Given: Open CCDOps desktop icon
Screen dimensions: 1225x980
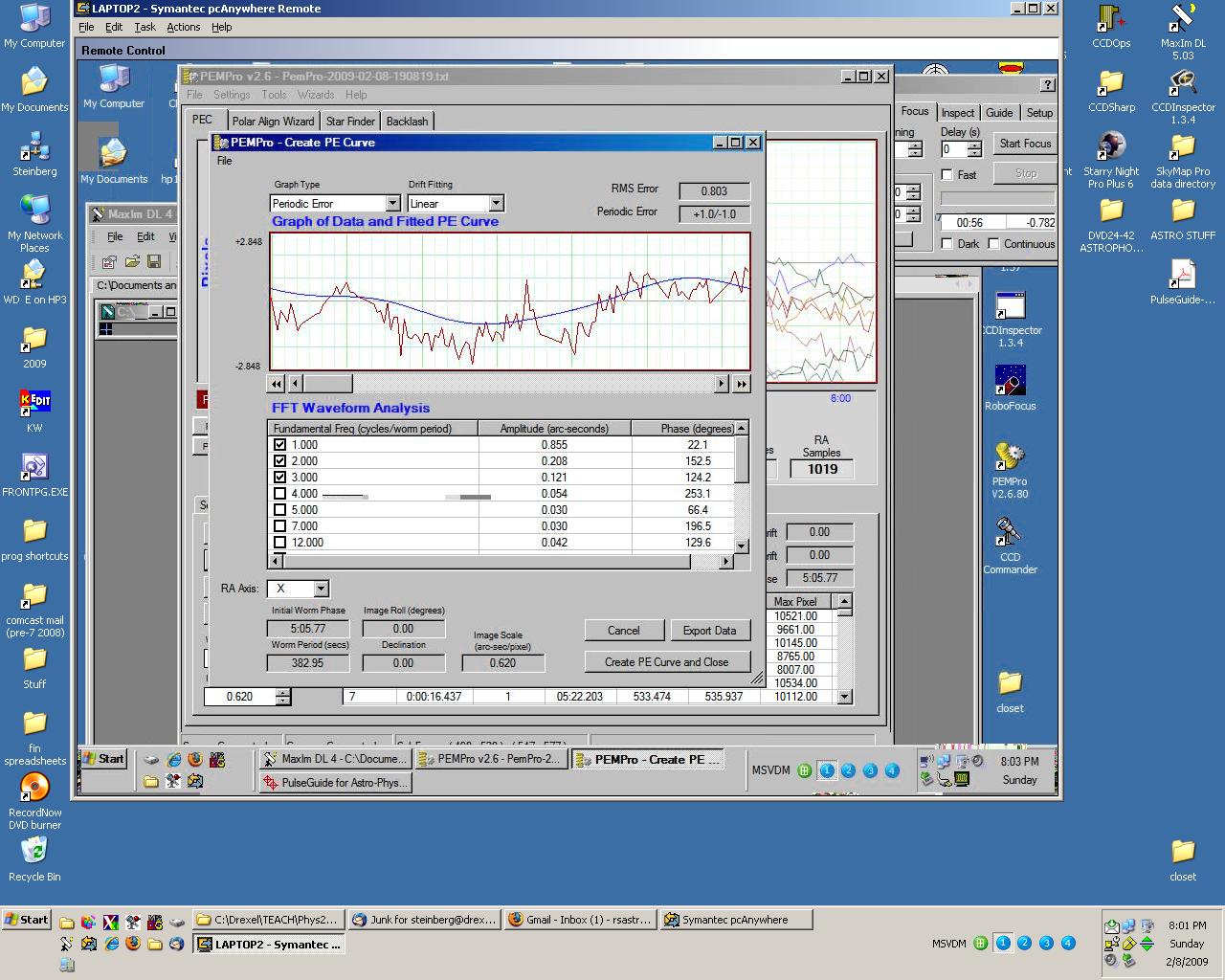Looking at the screenshot, I should tap(1111, 26).
